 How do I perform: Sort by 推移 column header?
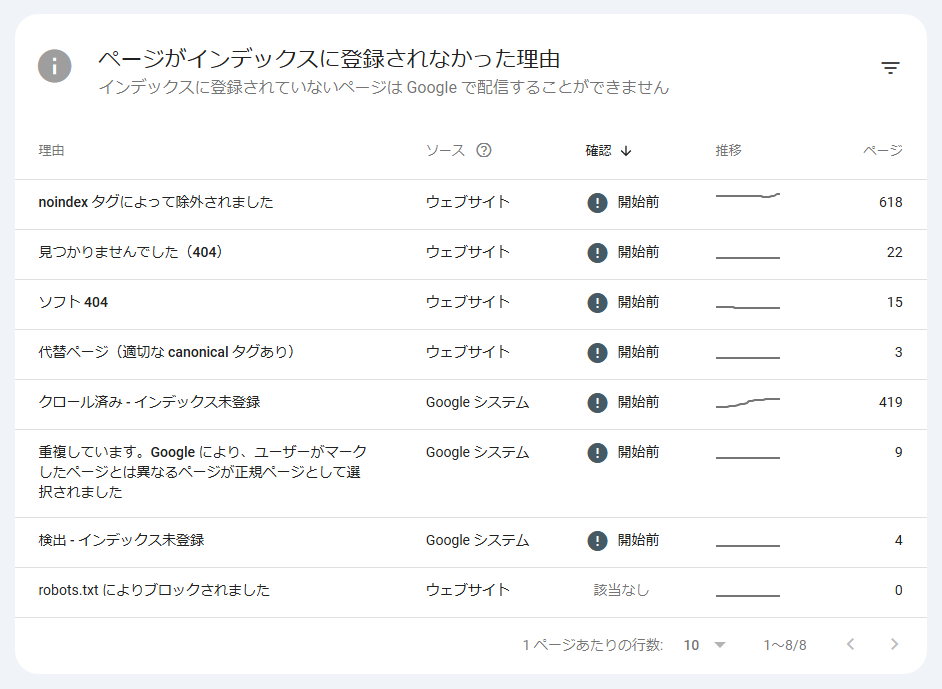pos(728,150)
